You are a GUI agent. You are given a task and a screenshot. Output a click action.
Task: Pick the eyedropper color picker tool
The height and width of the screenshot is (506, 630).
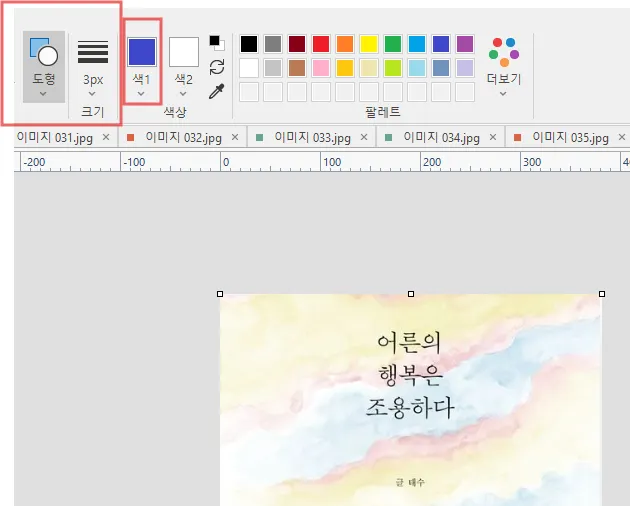(217, 91)
